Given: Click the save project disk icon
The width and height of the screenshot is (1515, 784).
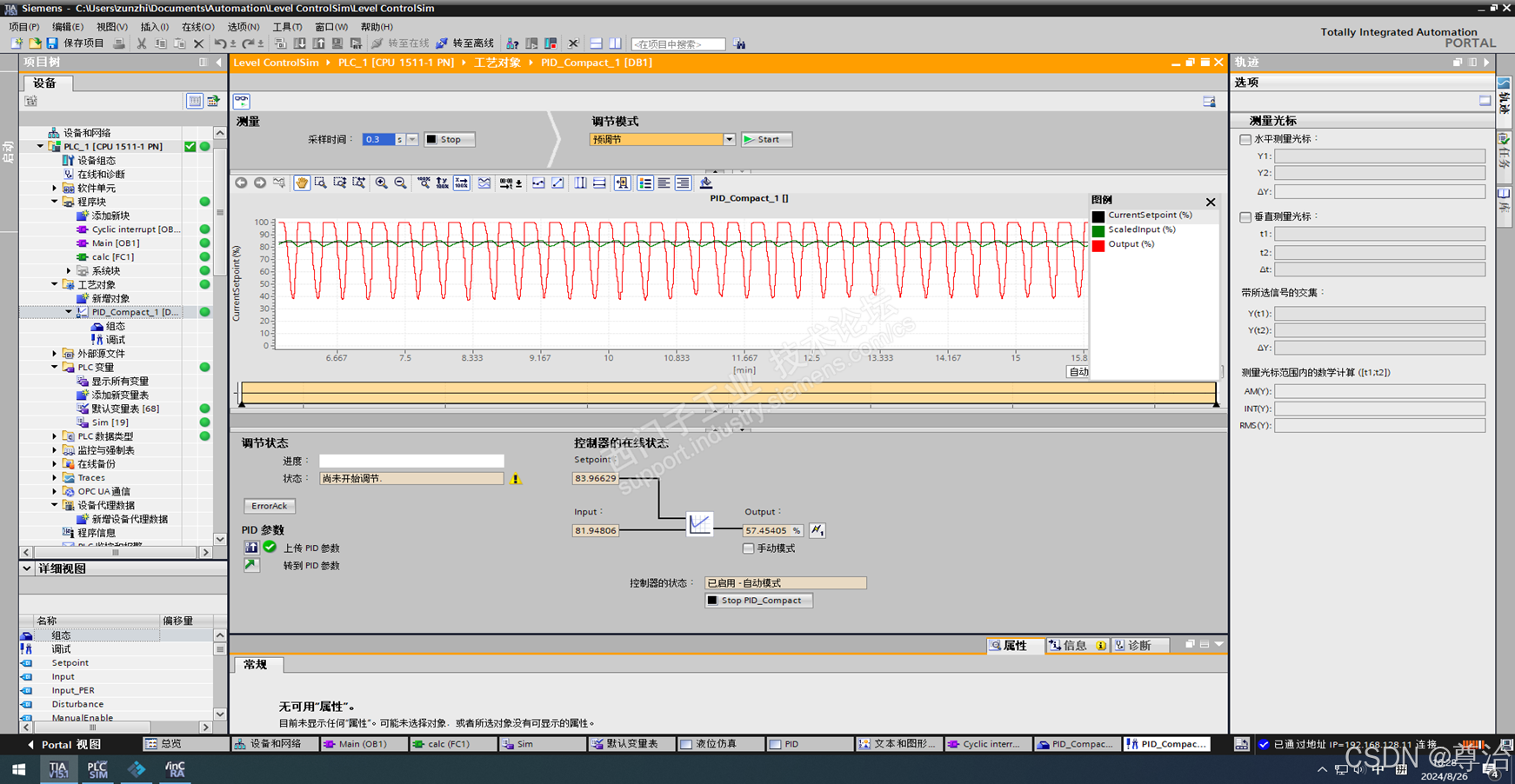Looking at the screenshot, I should [52, 43].
